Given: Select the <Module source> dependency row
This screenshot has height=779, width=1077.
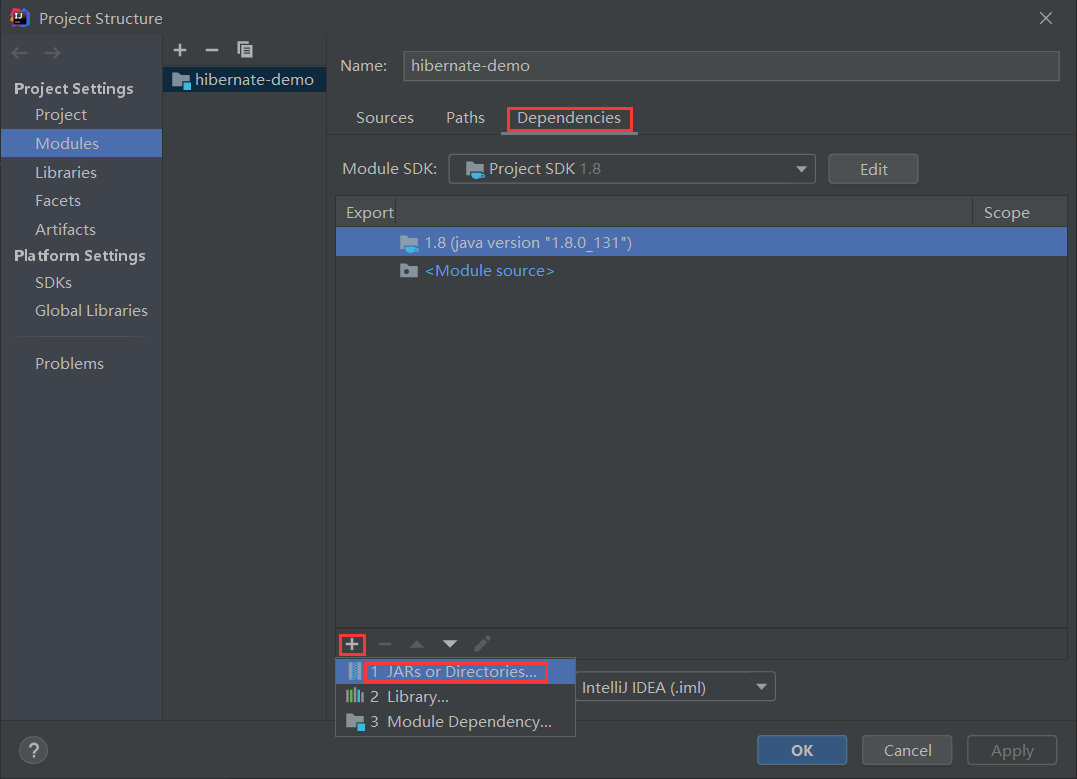Looking at the screenshot, I should pyautogui.click(x=701, y=271).
